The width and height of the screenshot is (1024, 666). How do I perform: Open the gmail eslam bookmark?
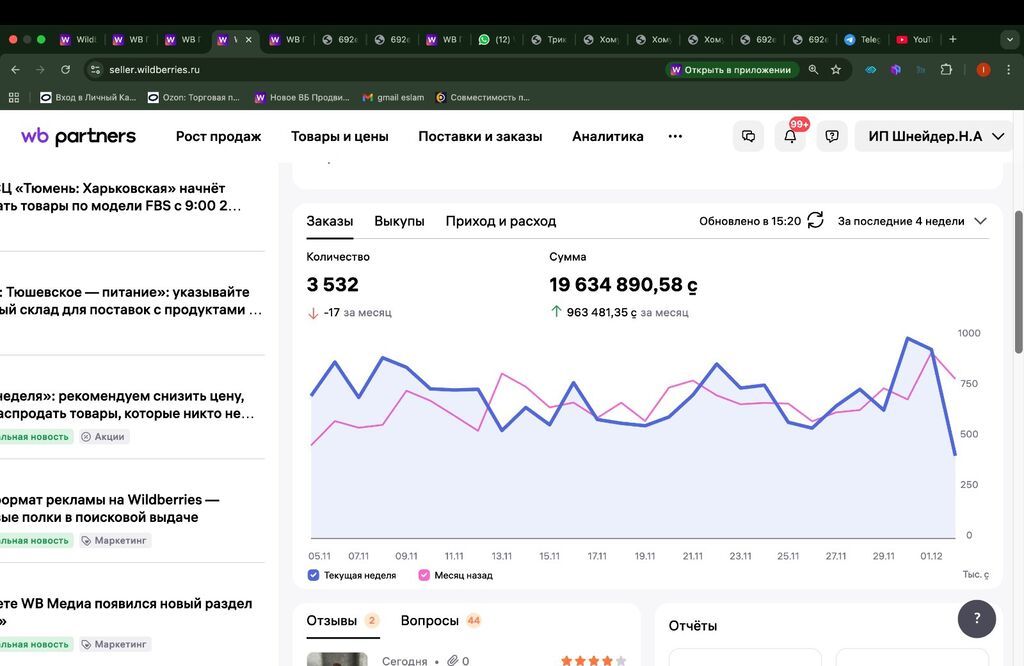[x=393, y=97]
